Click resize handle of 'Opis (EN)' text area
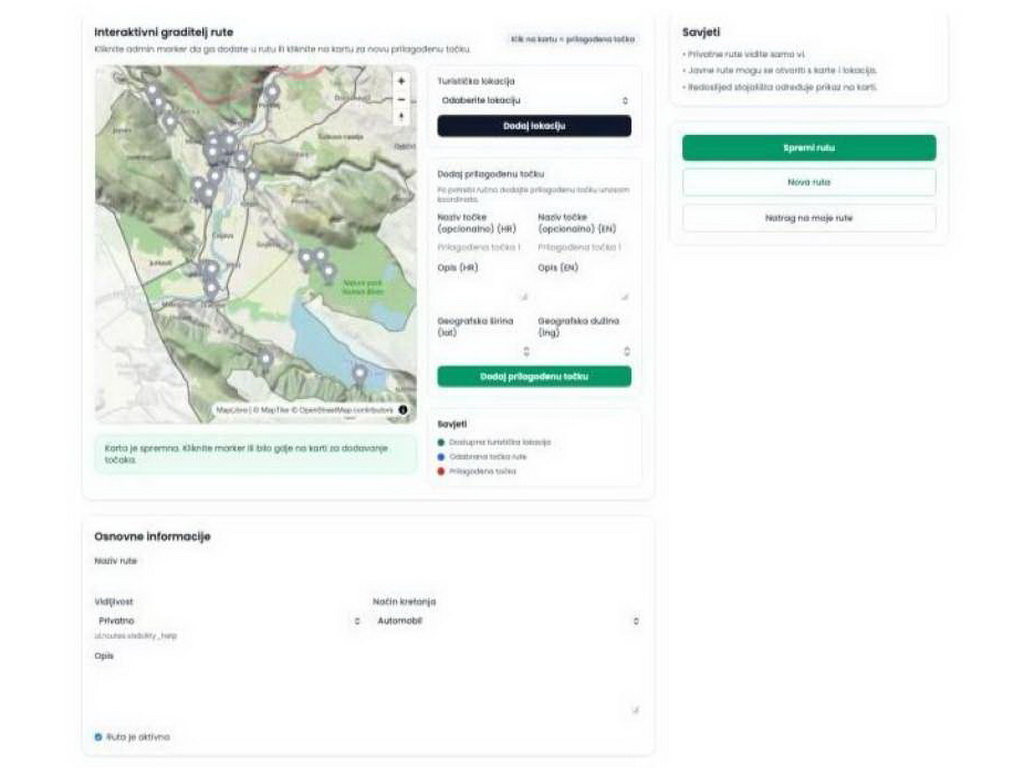 pyautogui.click(x=625, y=297)
